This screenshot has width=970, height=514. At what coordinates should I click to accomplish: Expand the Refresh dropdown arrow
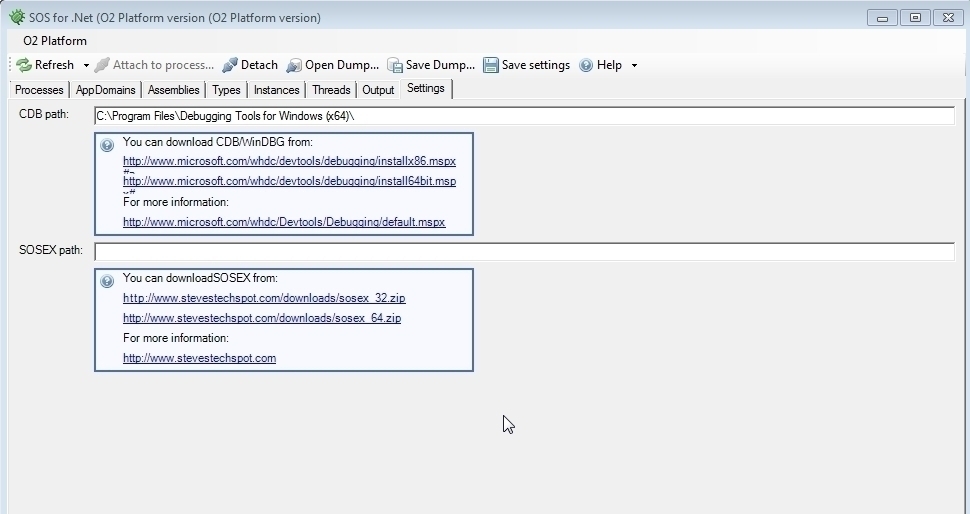click(86, 65)
